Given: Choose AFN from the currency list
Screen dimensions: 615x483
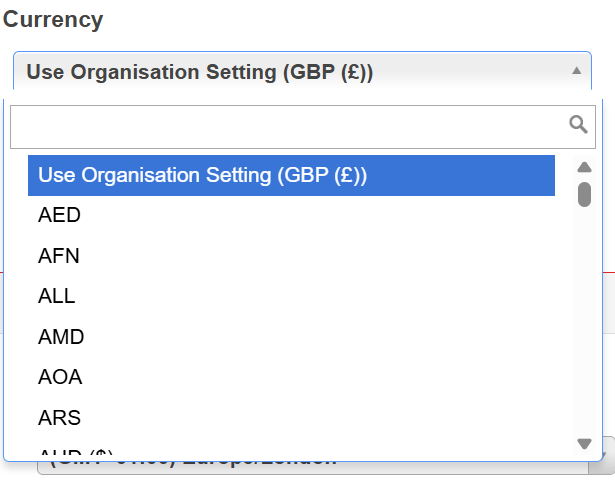Looking at the screenshot, I should click(x=291, y=256).
